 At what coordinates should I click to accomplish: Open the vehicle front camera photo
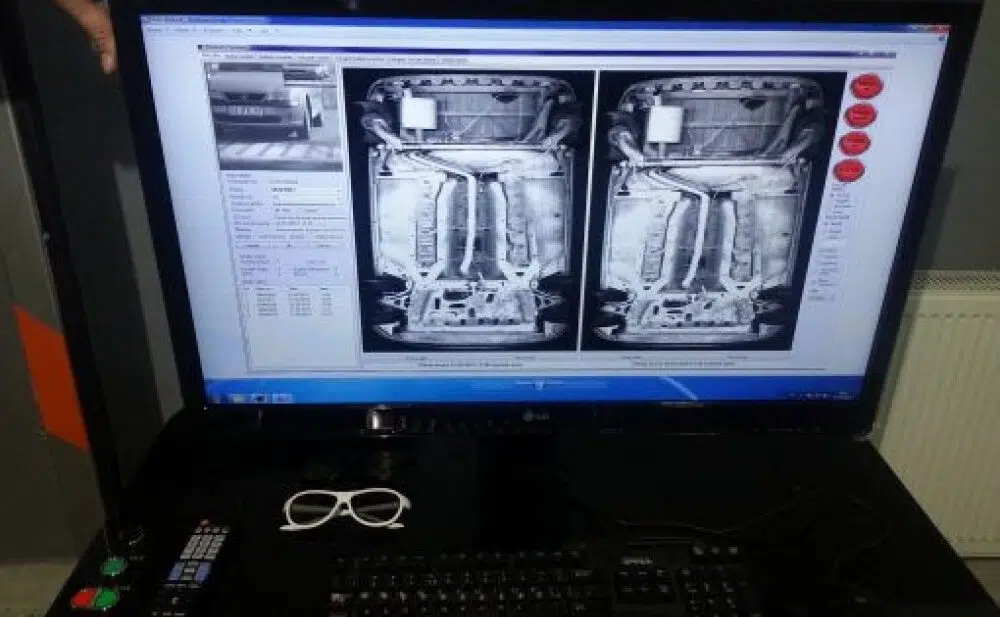coord(276,115)
